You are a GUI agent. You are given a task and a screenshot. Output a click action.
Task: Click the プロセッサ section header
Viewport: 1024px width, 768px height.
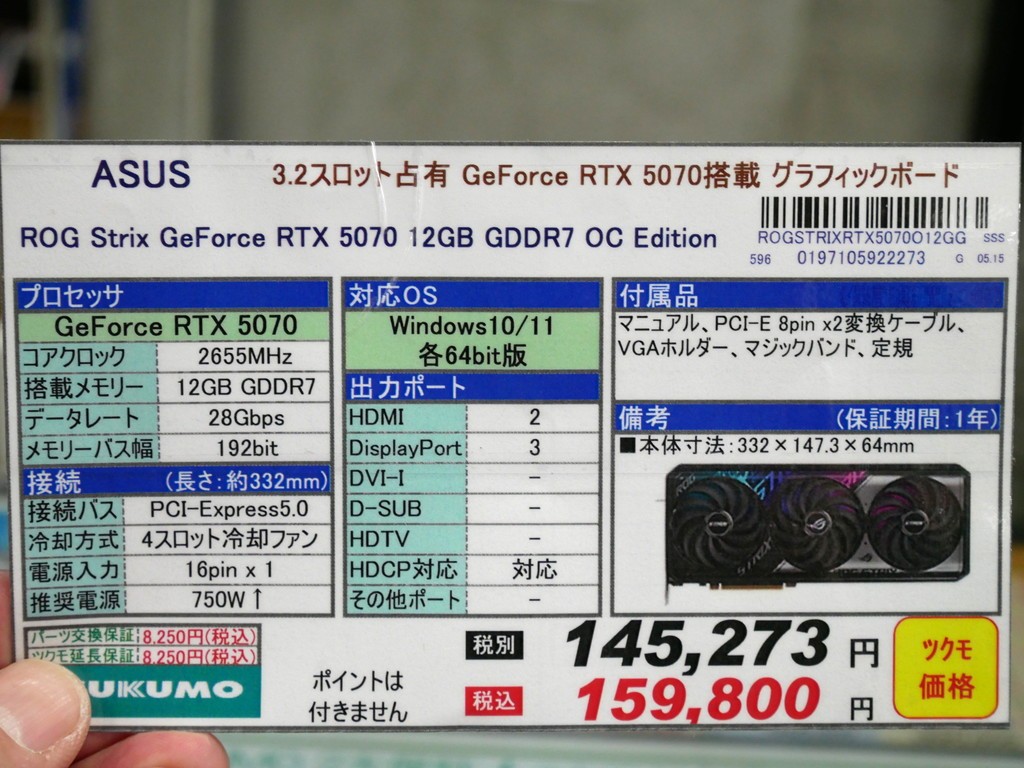(174, 295)
